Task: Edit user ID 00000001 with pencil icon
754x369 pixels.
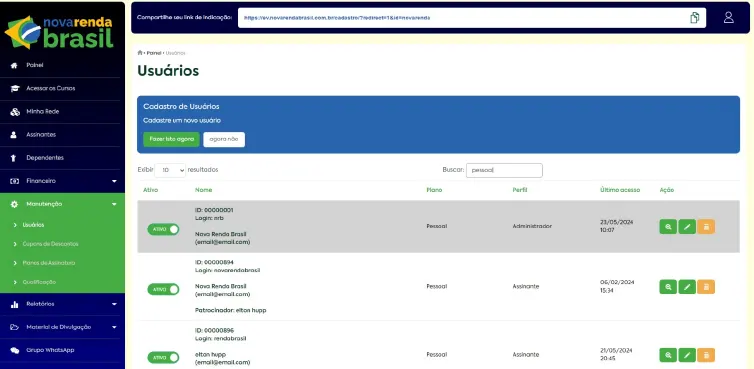Action: point(687,227)
